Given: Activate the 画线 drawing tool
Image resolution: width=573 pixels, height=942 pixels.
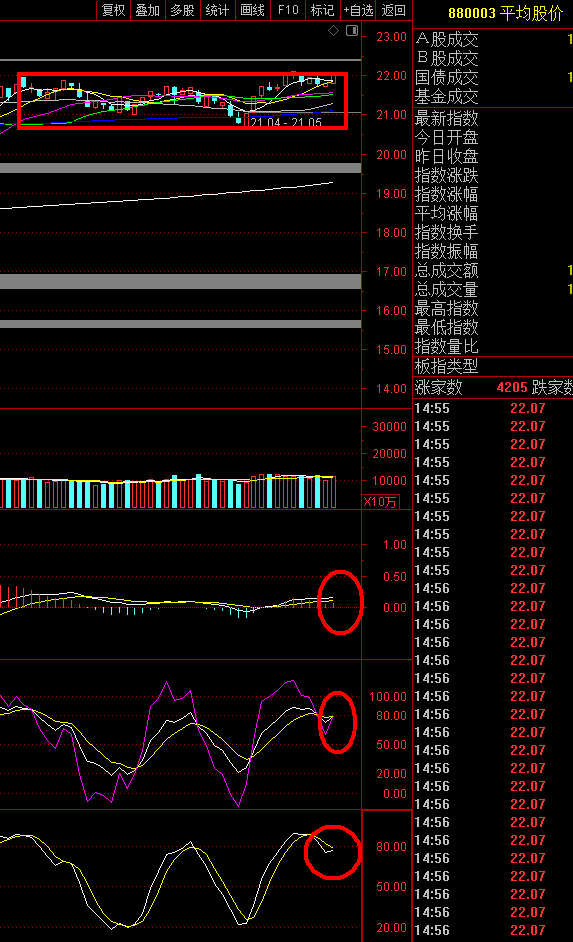Looking at the screenshot, I should coord(252,10).
